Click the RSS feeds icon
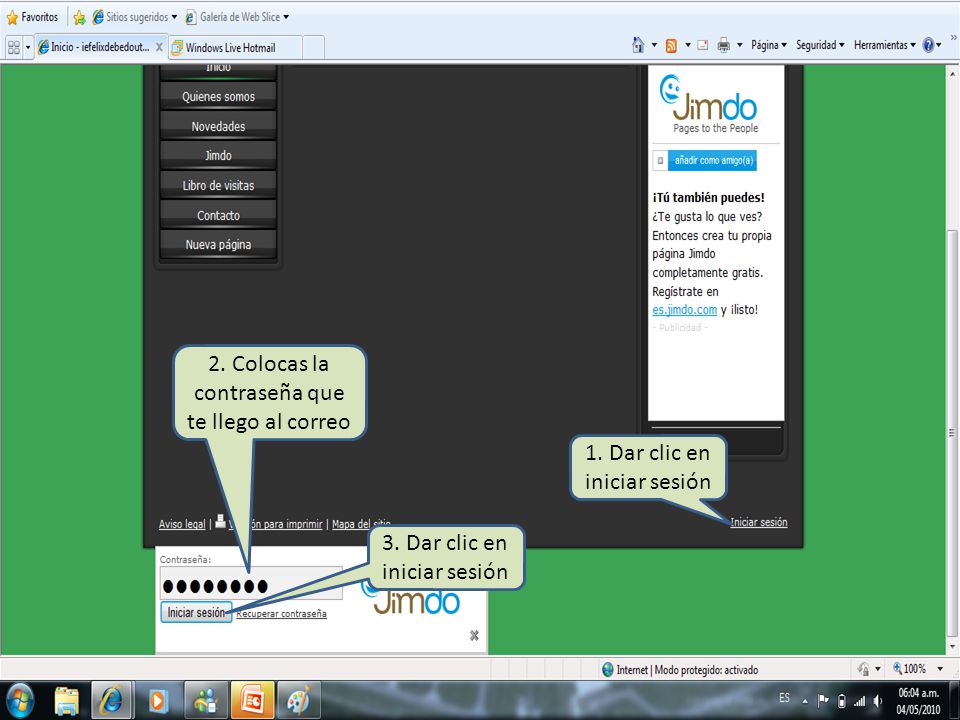 pyautogui.click(x=671, y=45)
